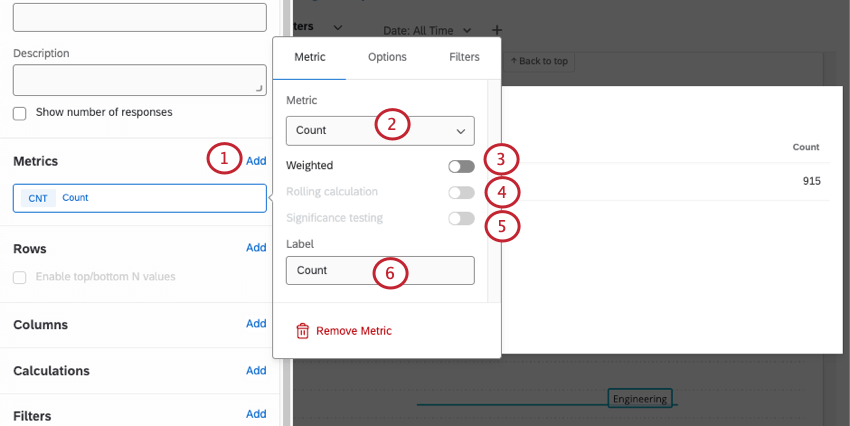The image size is (850, 426).
Task: Click the Metrics section heading
Action: pos(35,162)
